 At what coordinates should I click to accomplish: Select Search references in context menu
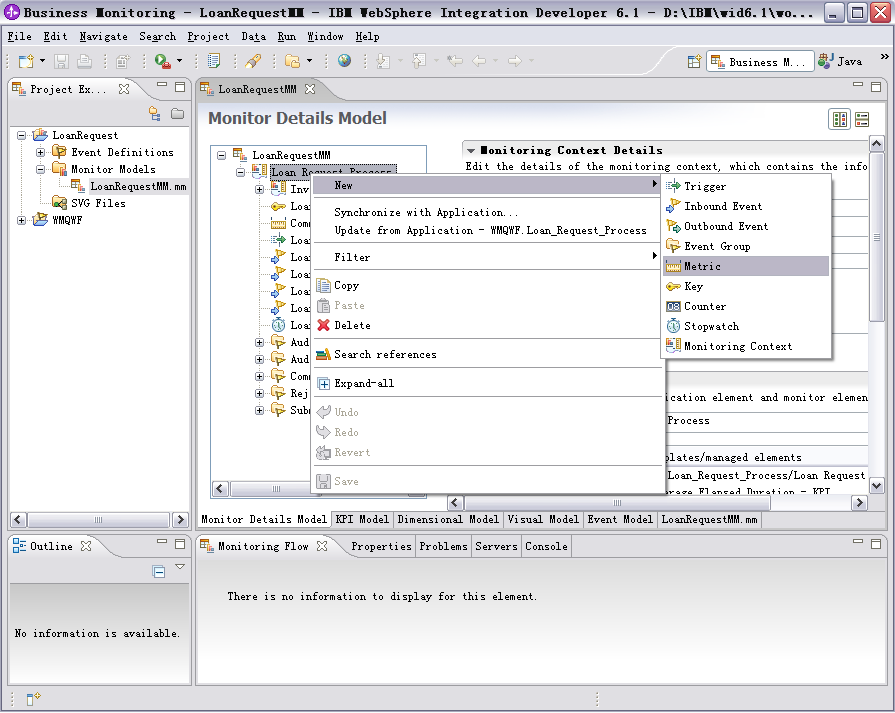click(x=487, y=355)
